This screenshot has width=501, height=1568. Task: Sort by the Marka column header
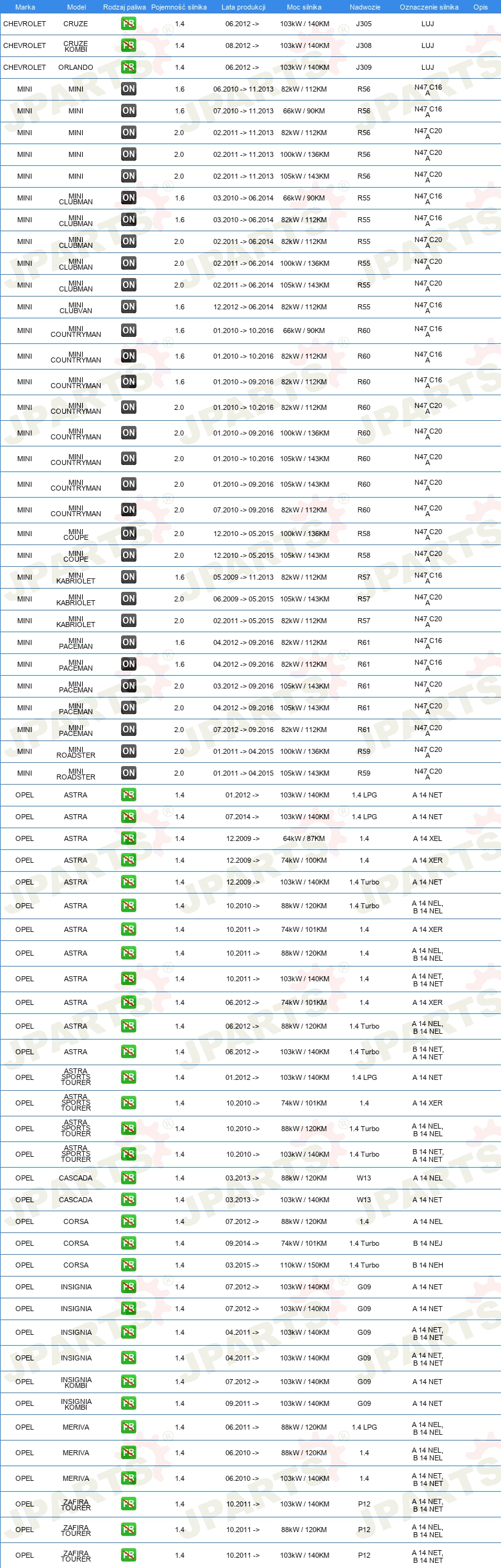[25, 7]
